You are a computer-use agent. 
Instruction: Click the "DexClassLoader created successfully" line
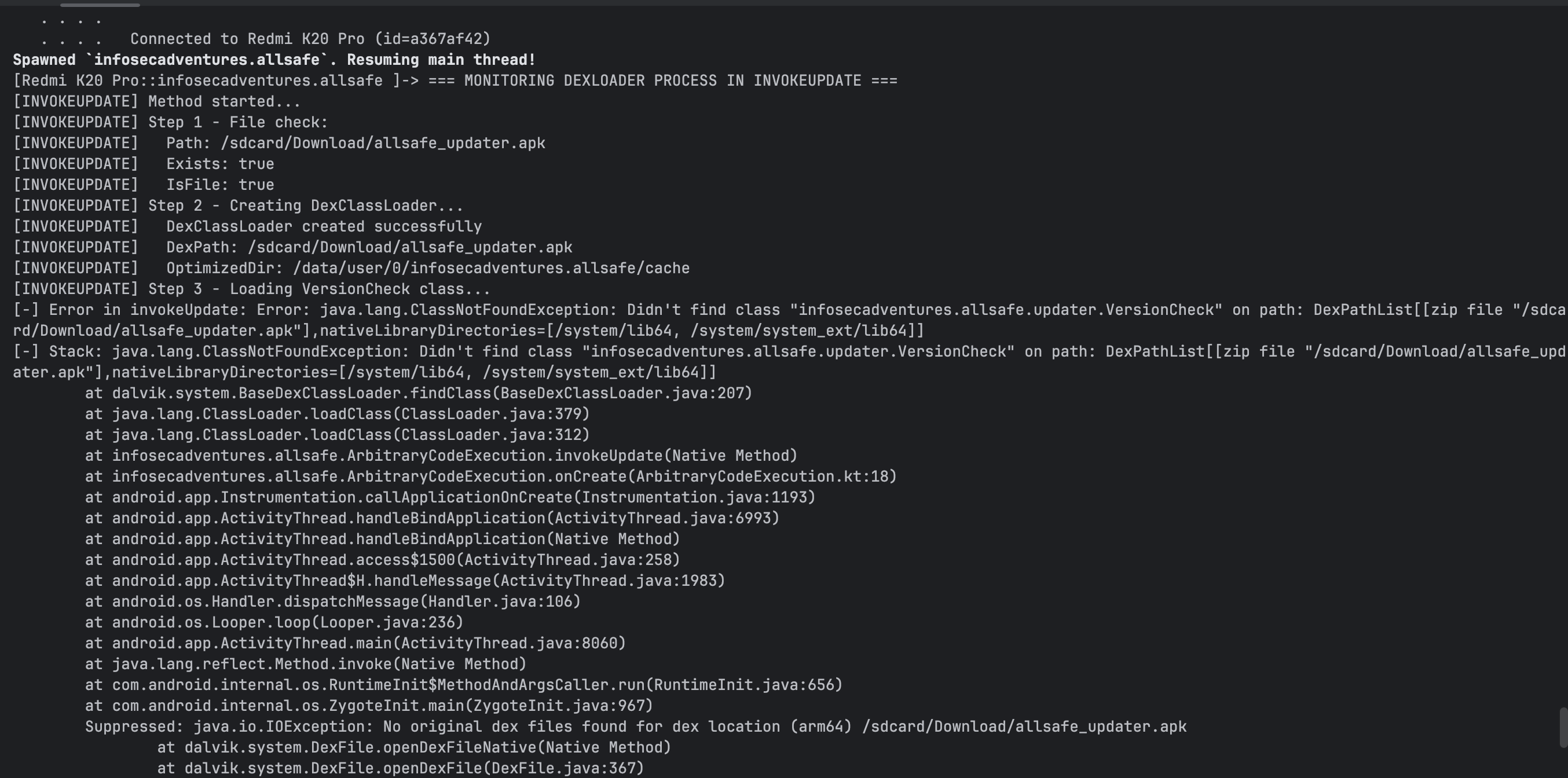coord(324,226)
